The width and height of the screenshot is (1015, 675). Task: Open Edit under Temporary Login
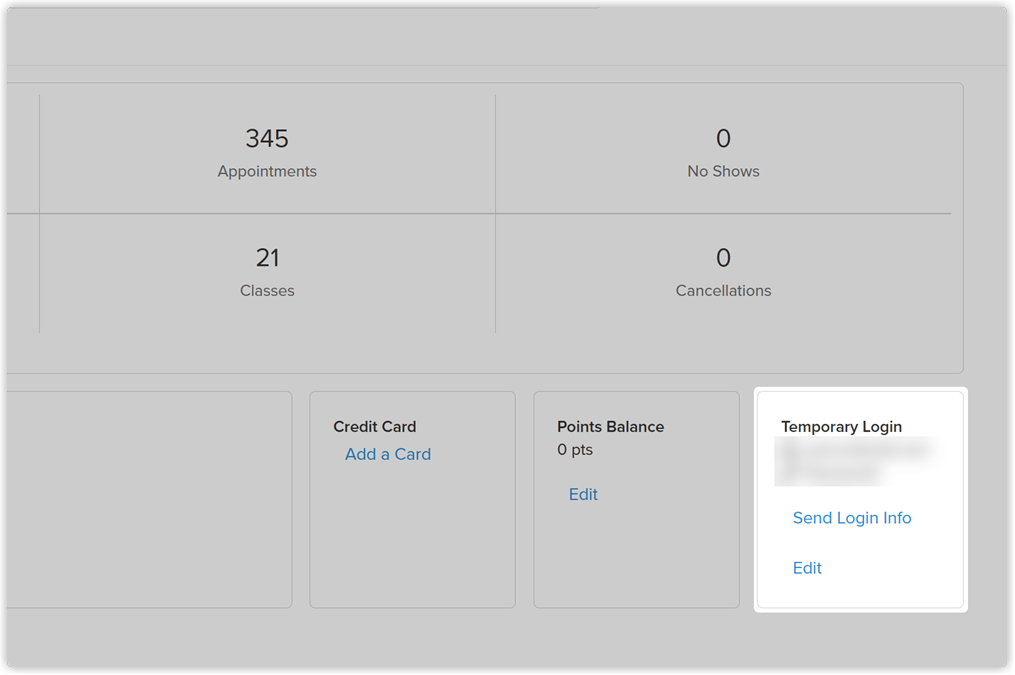[807, 568]
